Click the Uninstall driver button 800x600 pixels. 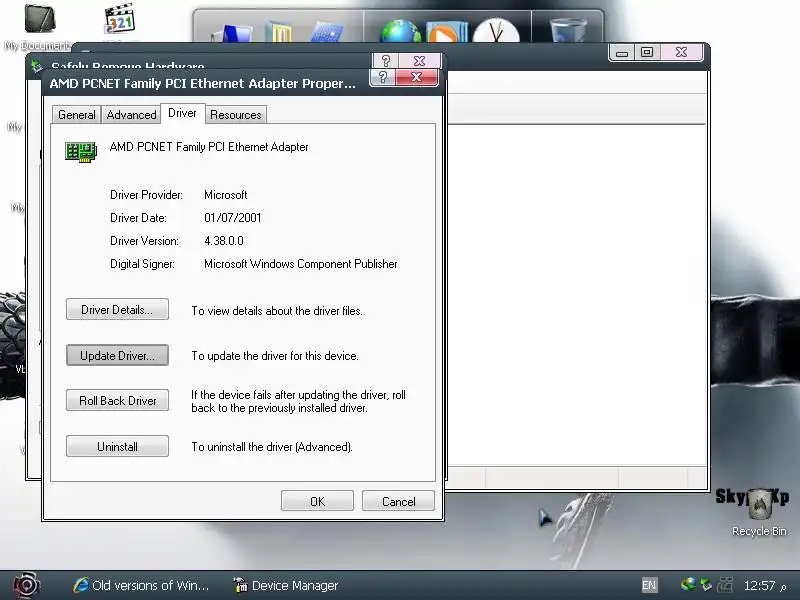click(x=117, y=446)
